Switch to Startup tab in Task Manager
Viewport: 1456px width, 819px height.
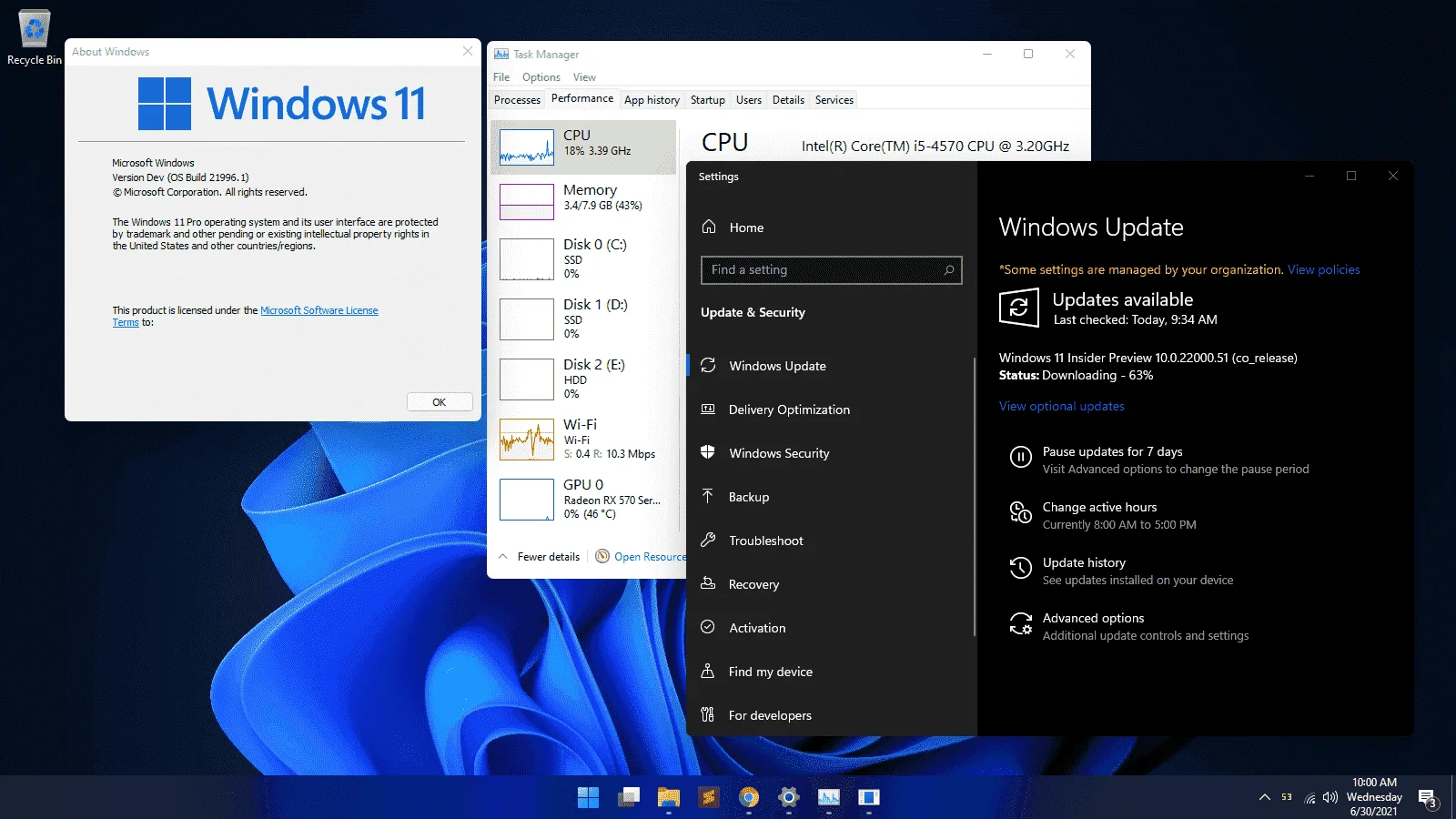pyautogui.click(x=707, y=100)
